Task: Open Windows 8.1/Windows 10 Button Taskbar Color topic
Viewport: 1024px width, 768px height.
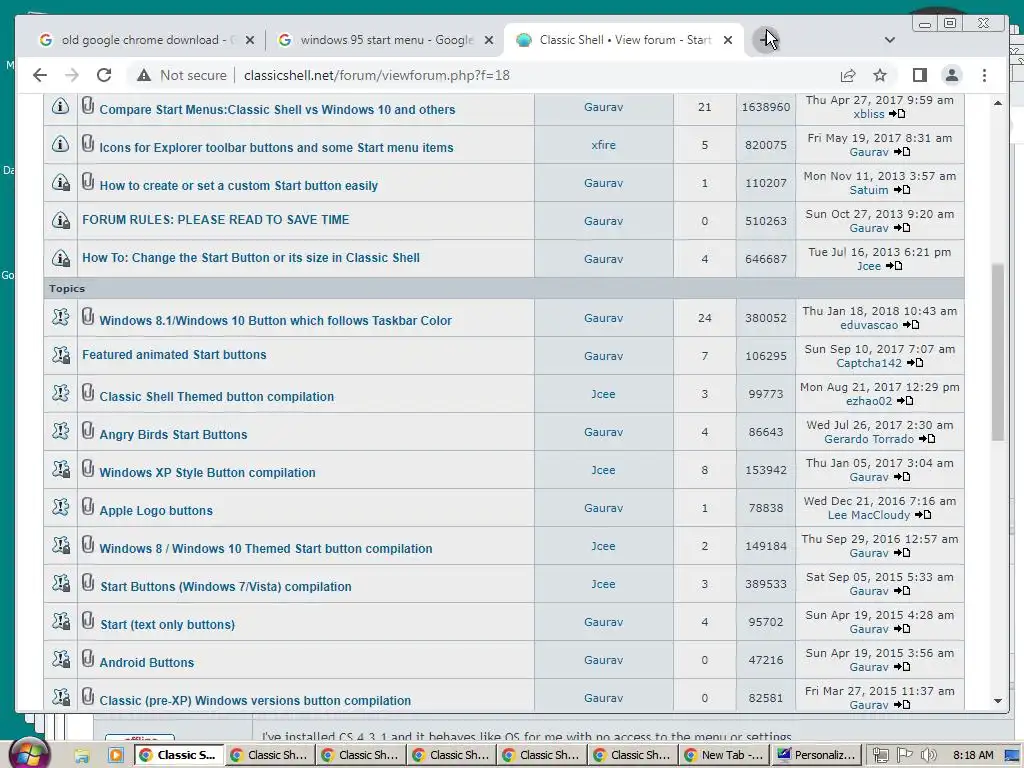Action: pos(275,321)
